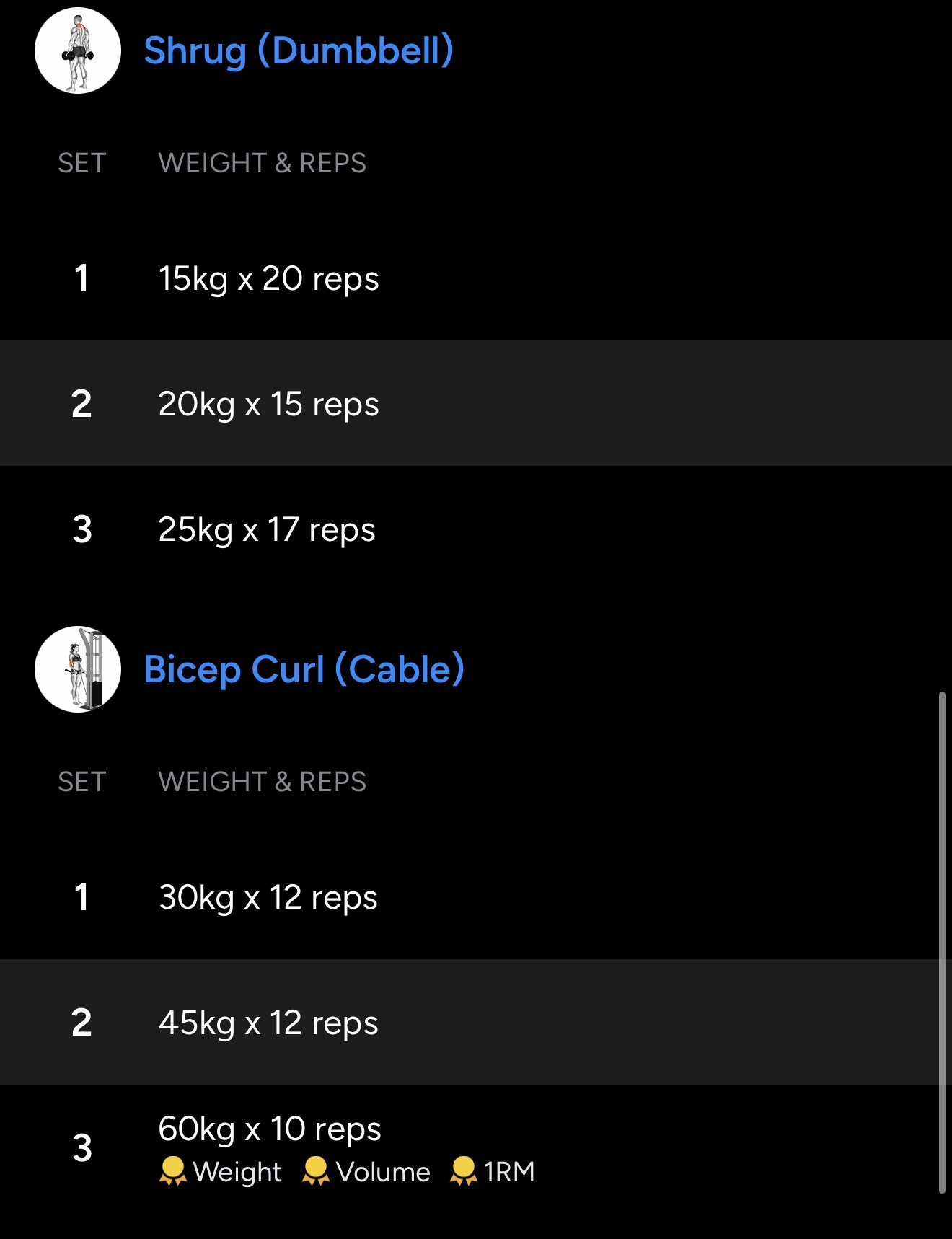The height and width of the screenshot is (1239, 952).
Task: Tap the 1RM record medal icon
Action: pos(463,1172)
